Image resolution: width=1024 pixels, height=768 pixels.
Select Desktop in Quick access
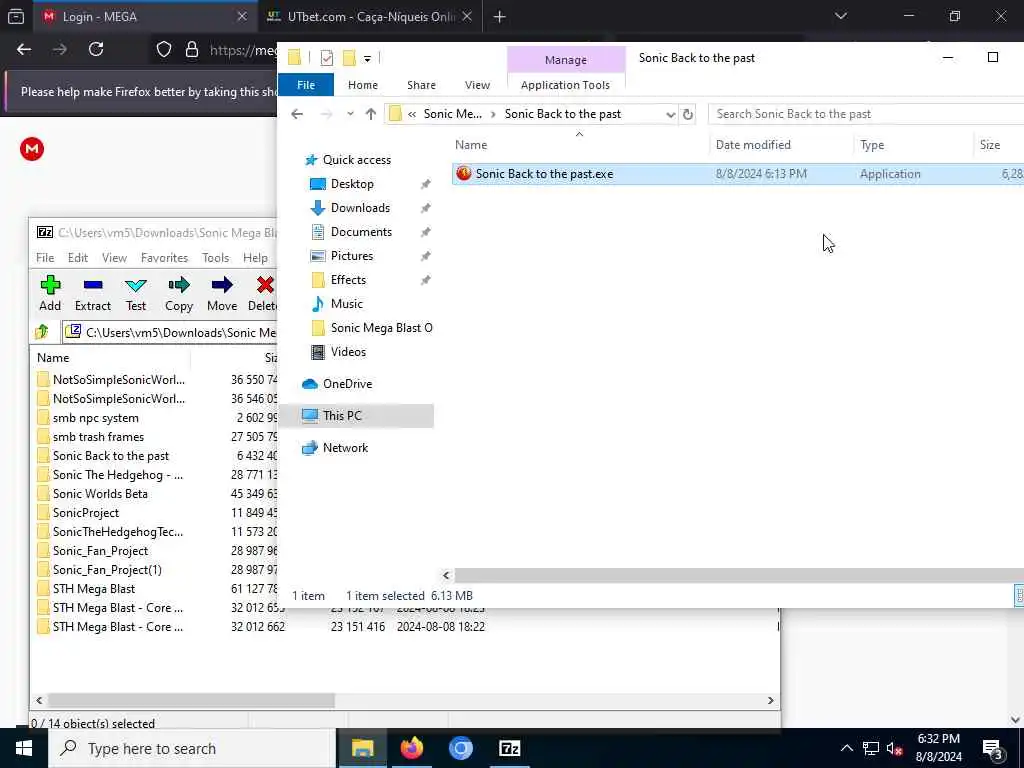(x=352, y=184)
